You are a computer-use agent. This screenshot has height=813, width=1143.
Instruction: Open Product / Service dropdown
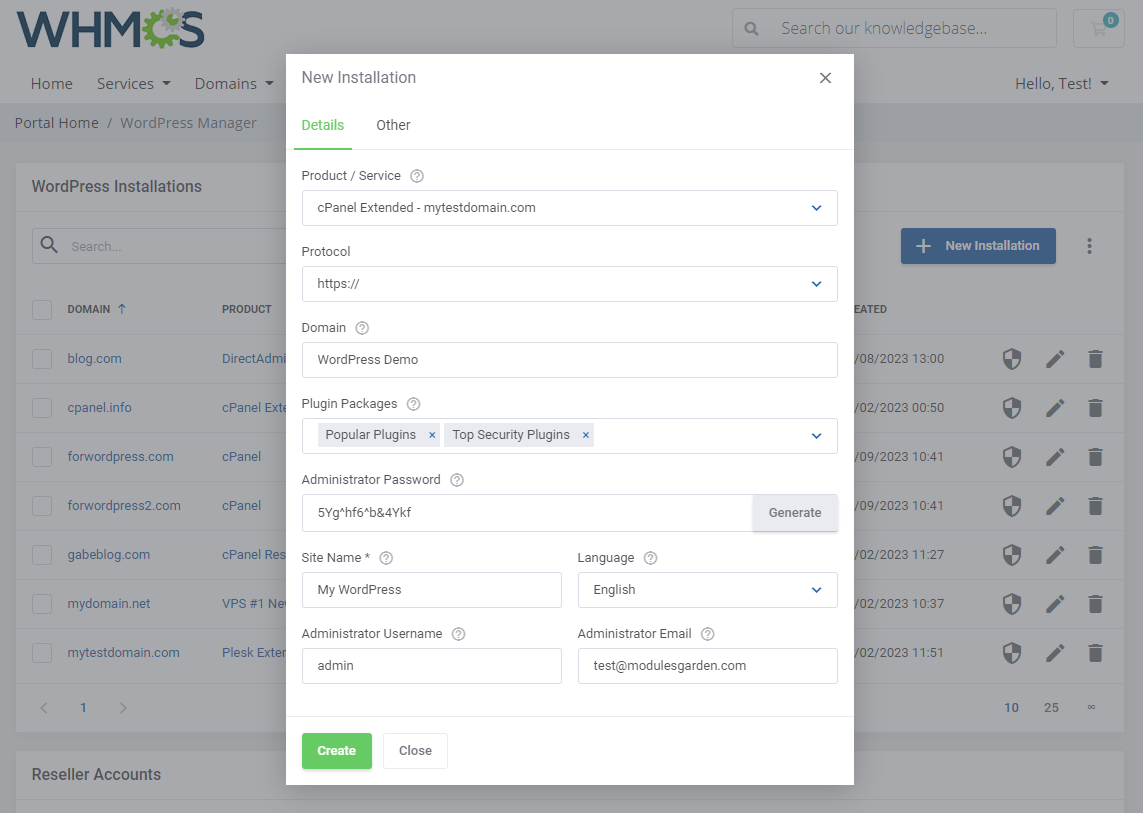click(569, 208)
